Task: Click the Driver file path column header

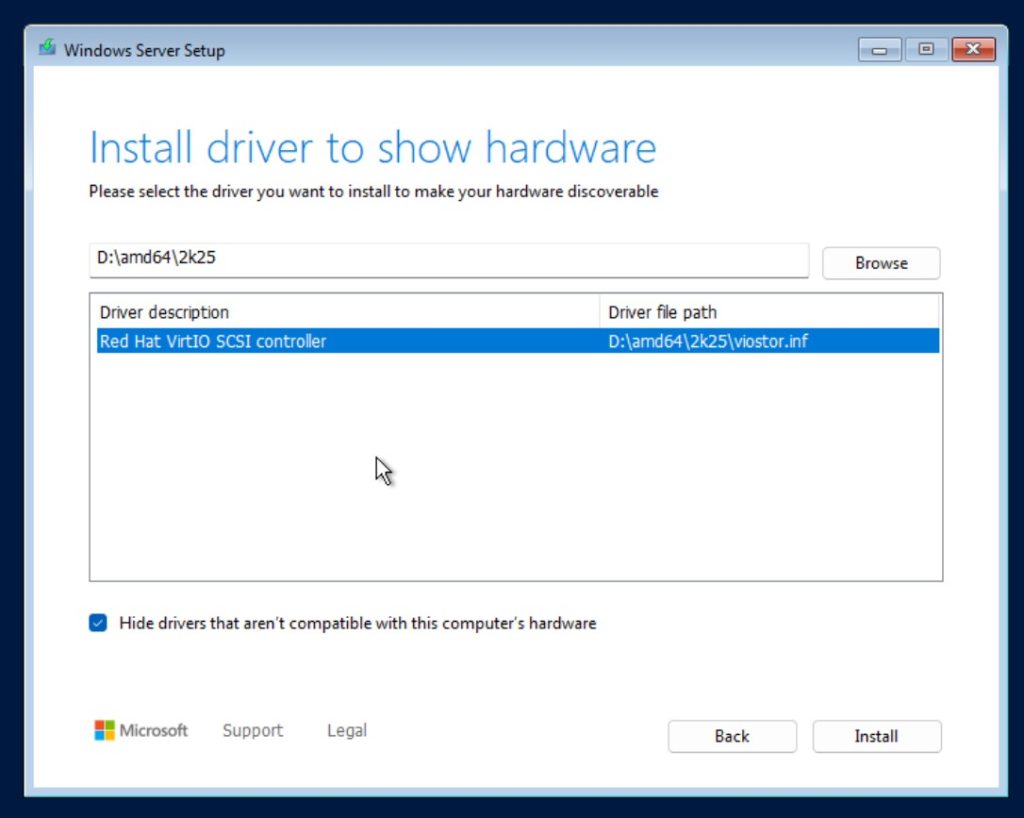Action: (x=662, y=312)
